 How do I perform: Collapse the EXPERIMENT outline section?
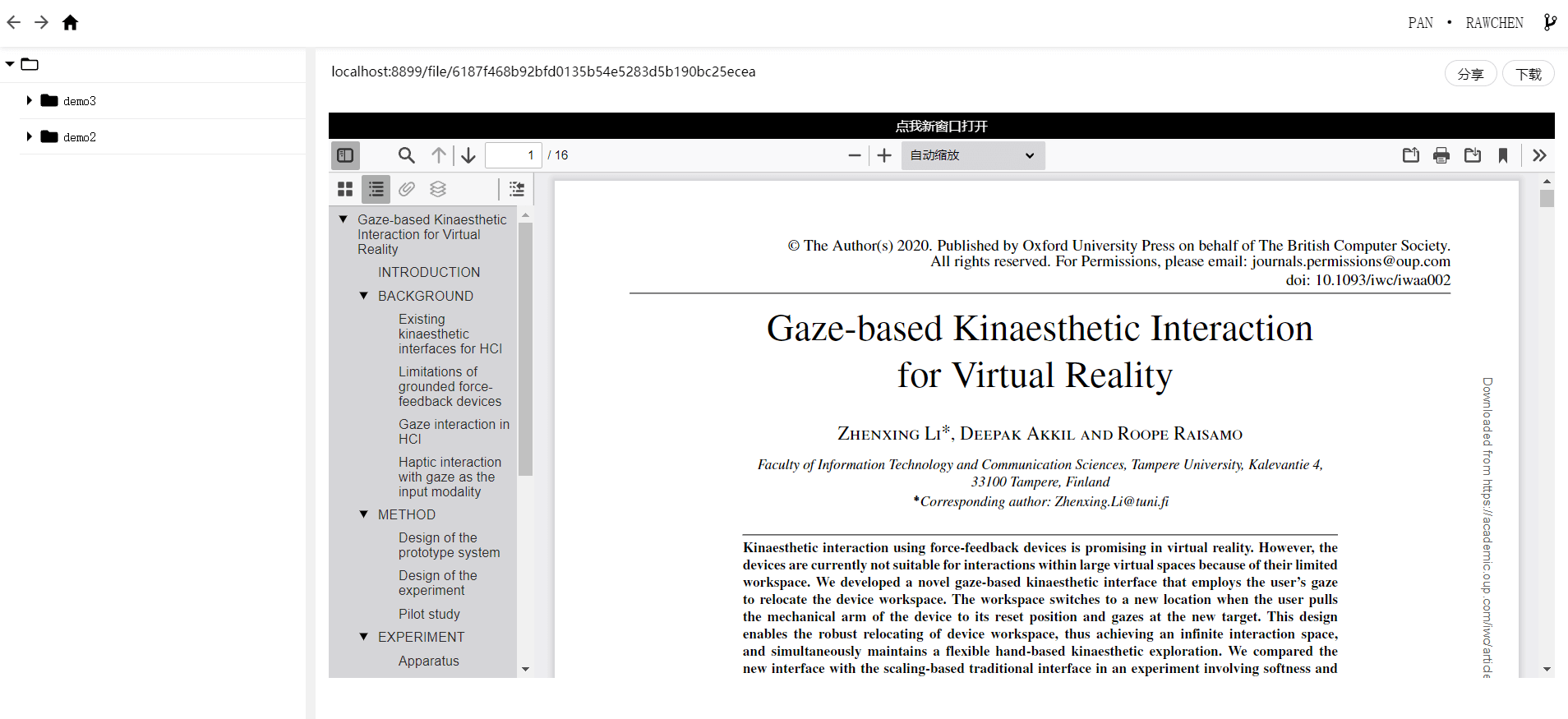(364, 636)
